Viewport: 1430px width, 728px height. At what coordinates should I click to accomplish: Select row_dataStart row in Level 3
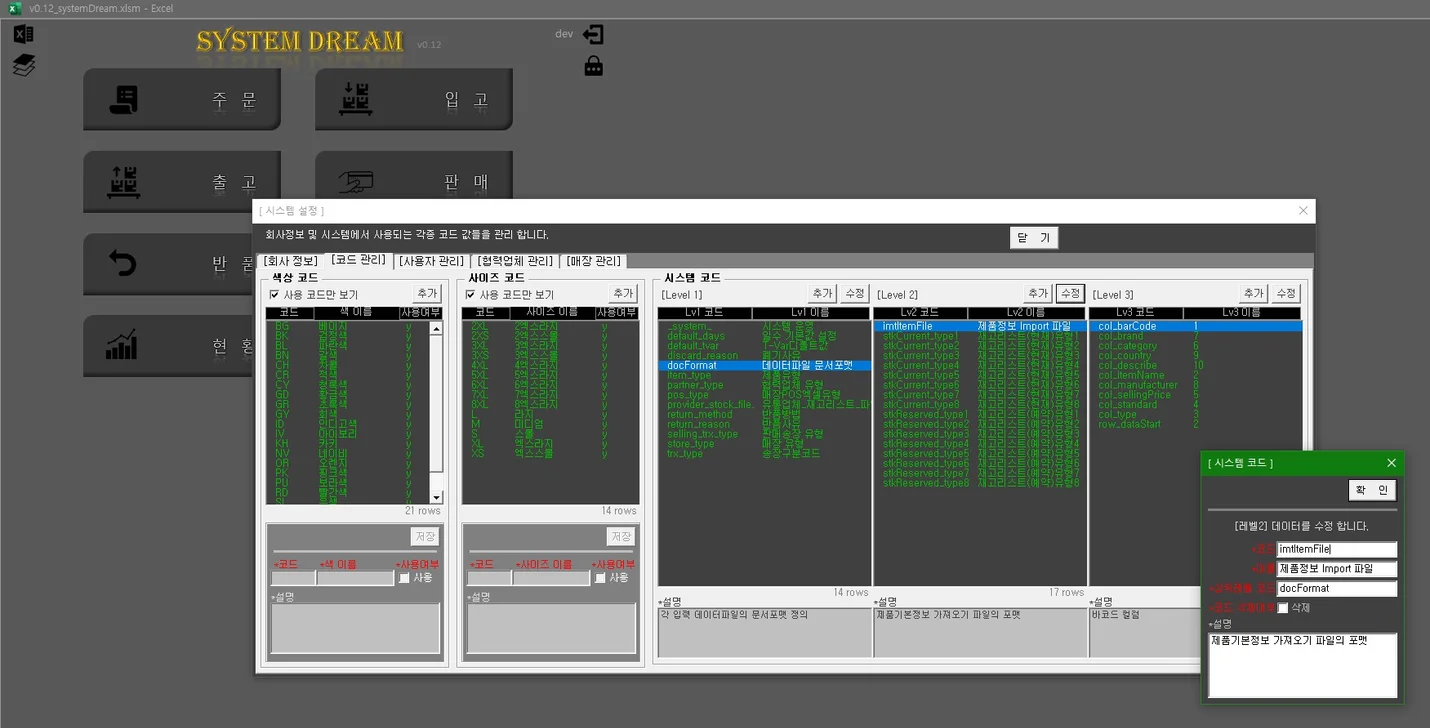coord(1196,424)
